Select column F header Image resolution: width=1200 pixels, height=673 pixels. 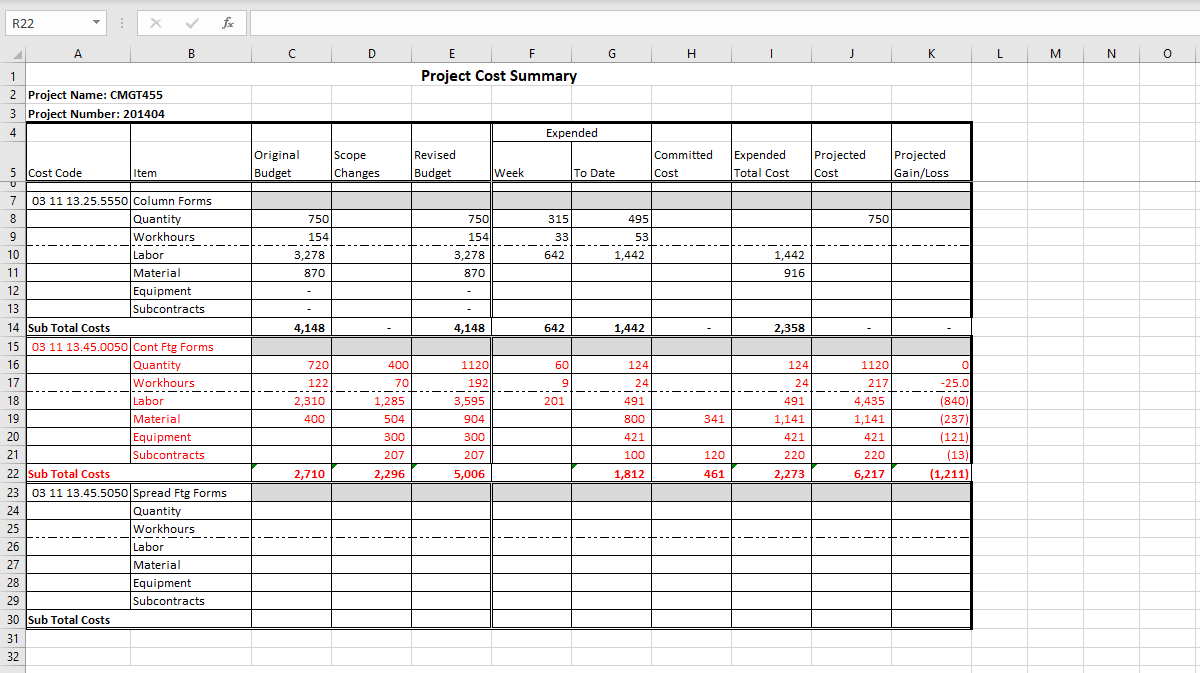pyautogui.click(x=531, y=55)
